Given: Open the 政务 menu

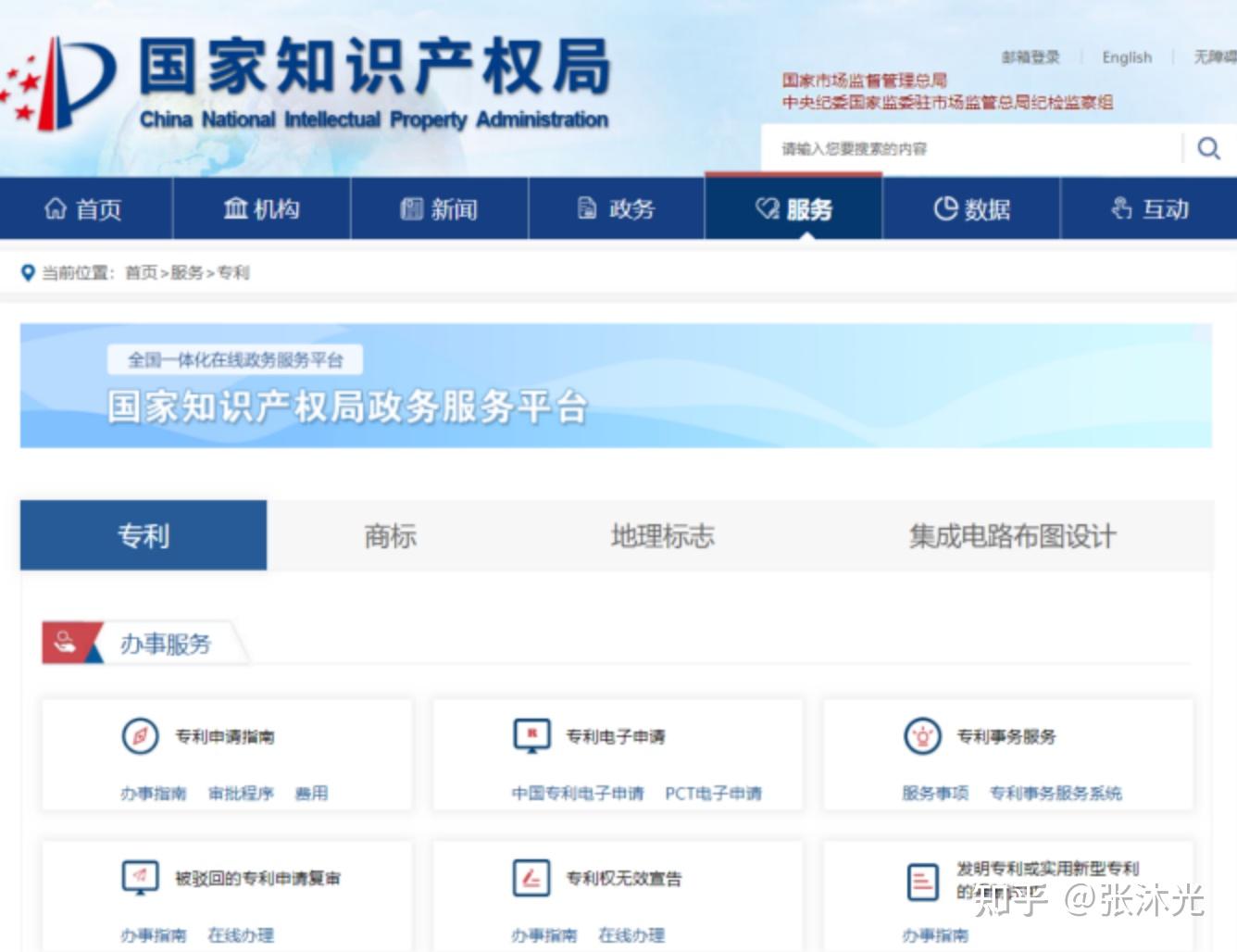Looking at the screenshot, I should click(x=618, y=208).
